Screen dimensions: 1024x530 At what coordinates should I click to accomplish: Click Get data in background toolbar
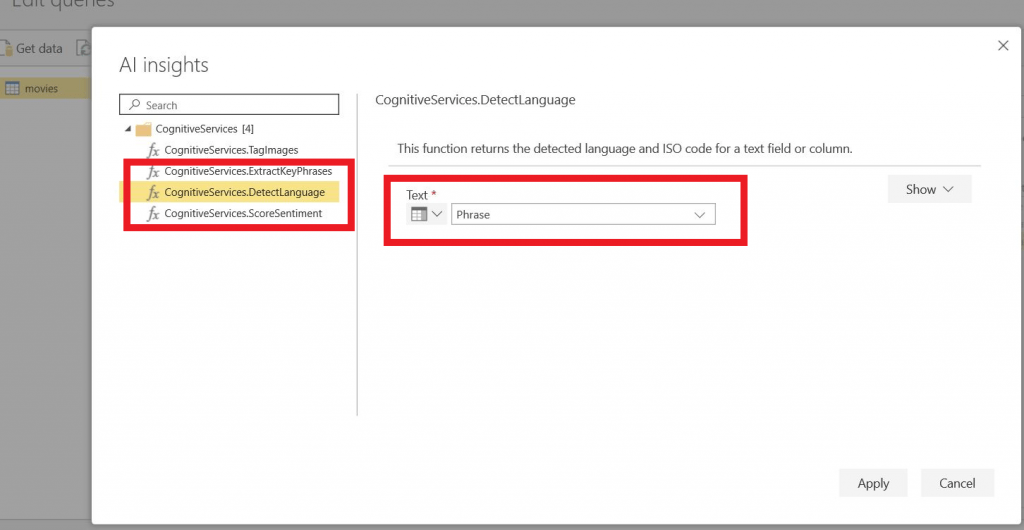[33, 48]
